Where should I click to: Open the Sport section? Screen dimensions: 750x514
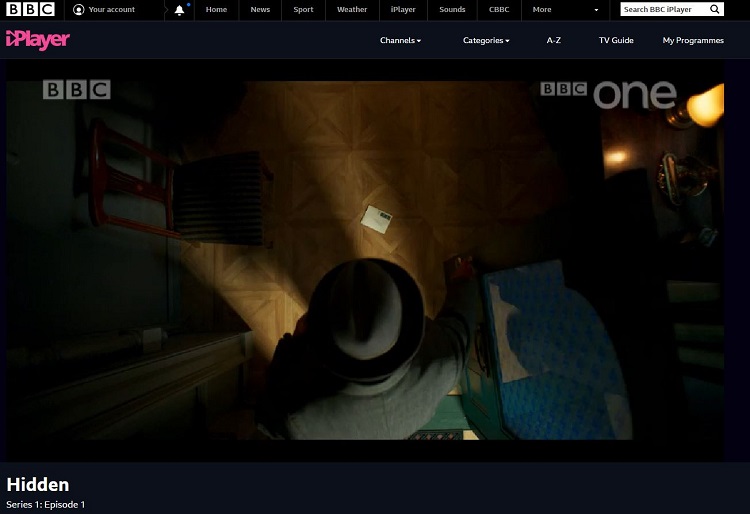click(303, 10)
